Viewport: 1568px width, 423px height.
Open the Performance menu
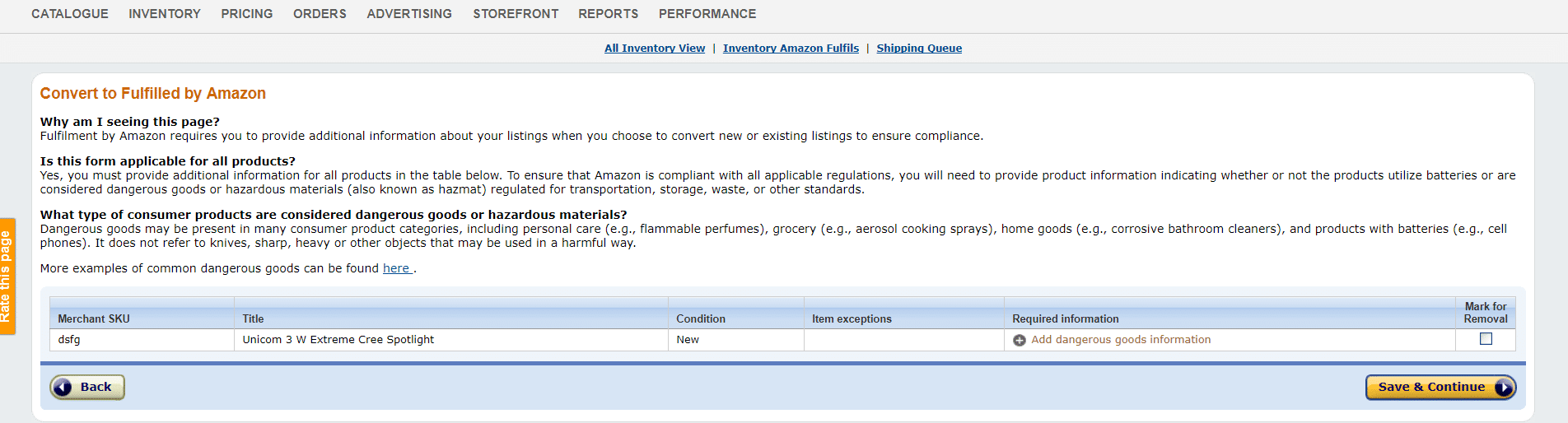click(x=707, y=14)
